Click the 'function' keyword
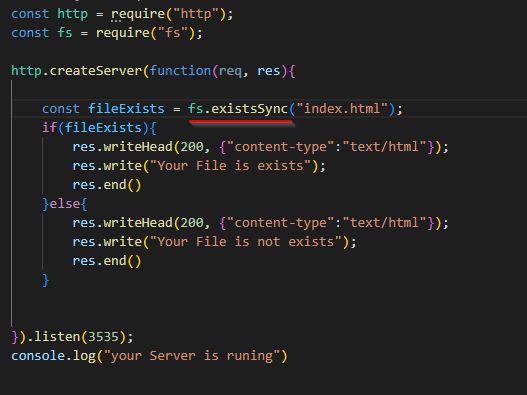The image size is (527, 395). coord(180,71)
